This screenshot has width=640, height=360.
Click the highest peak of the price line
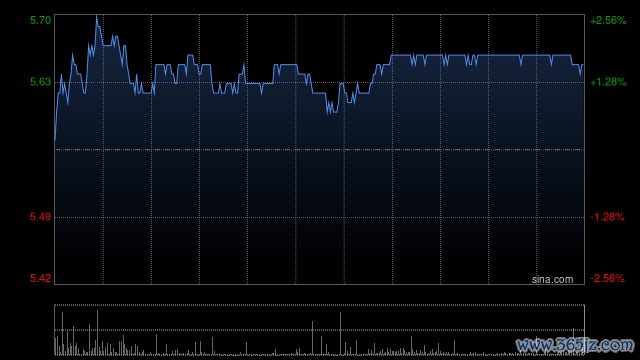click(97, 16)
